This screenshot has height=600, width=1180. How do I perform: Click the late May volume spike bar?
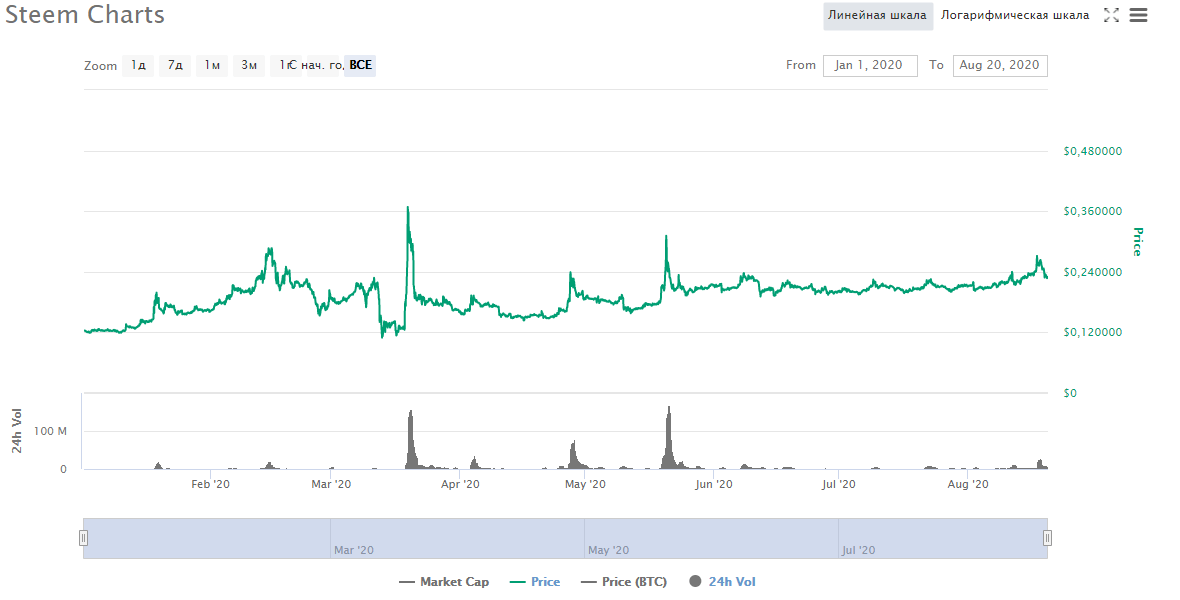tap(668, 438)
